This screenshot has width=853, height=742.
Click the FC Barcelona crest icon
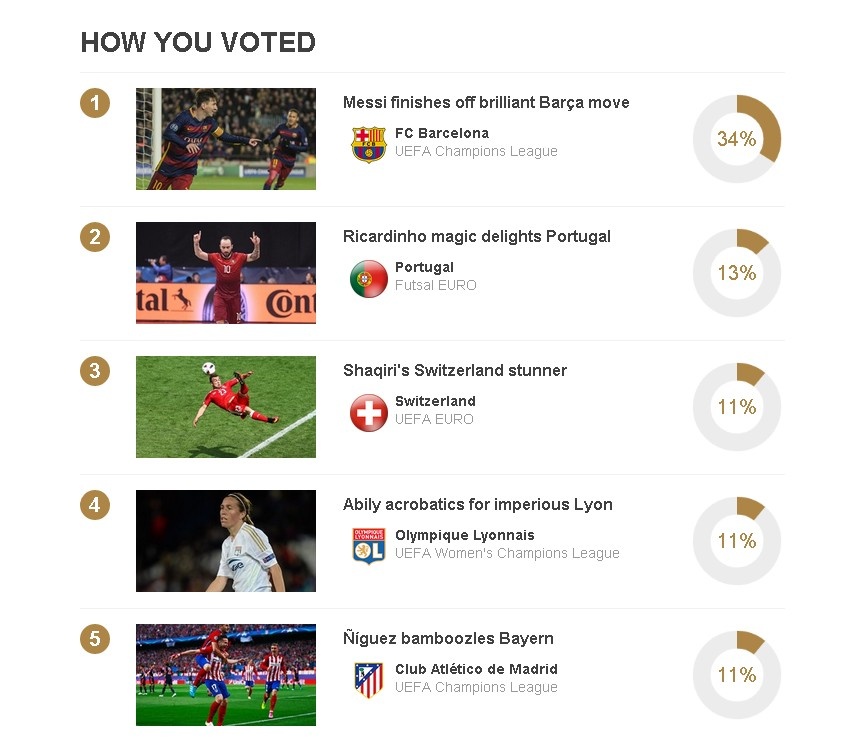[368, 144]
